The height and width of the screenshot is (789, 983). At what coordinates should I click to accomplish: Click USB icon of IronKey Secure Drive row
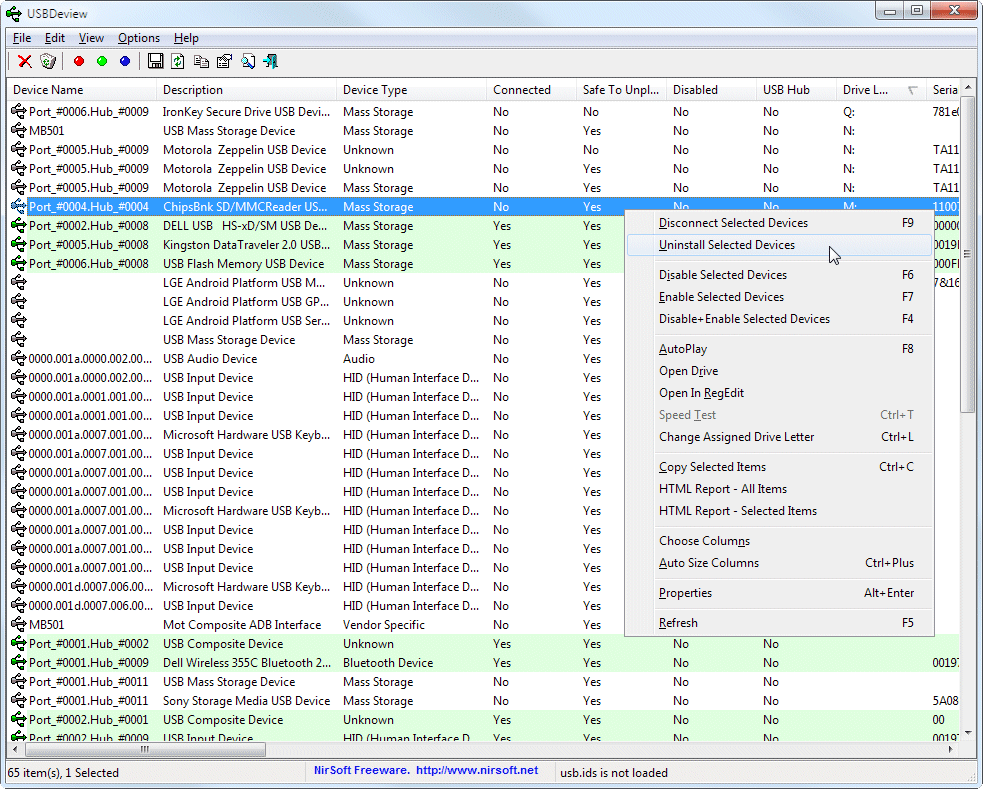tap(19, 112)
